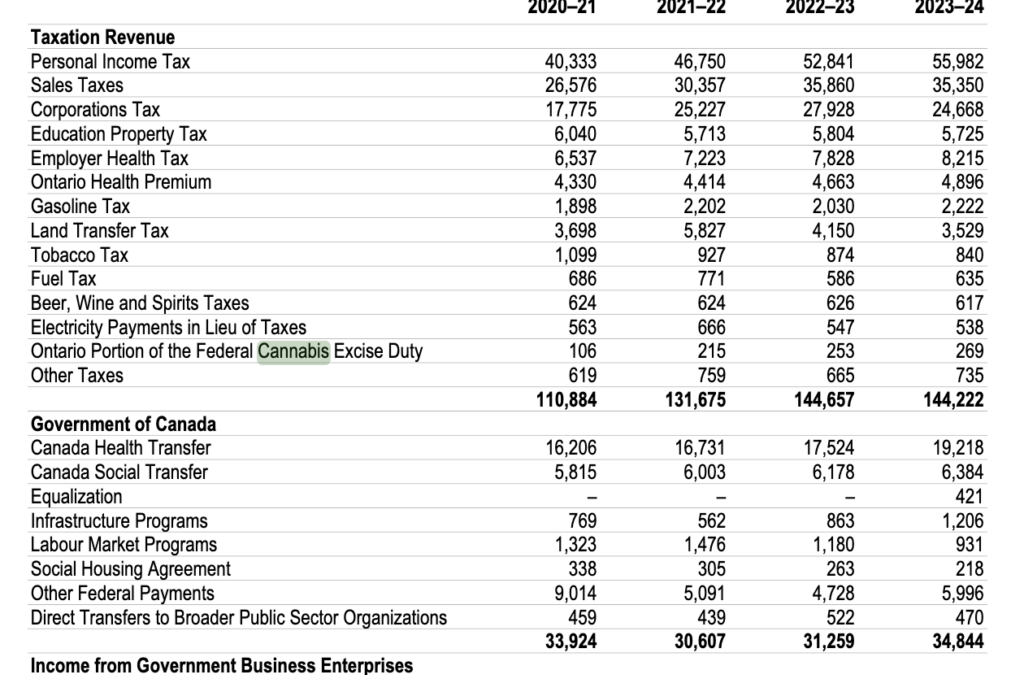The image size is (1024, 675).
Task: Click the Corporations Tax label
Action: click(x=95, y=110)
